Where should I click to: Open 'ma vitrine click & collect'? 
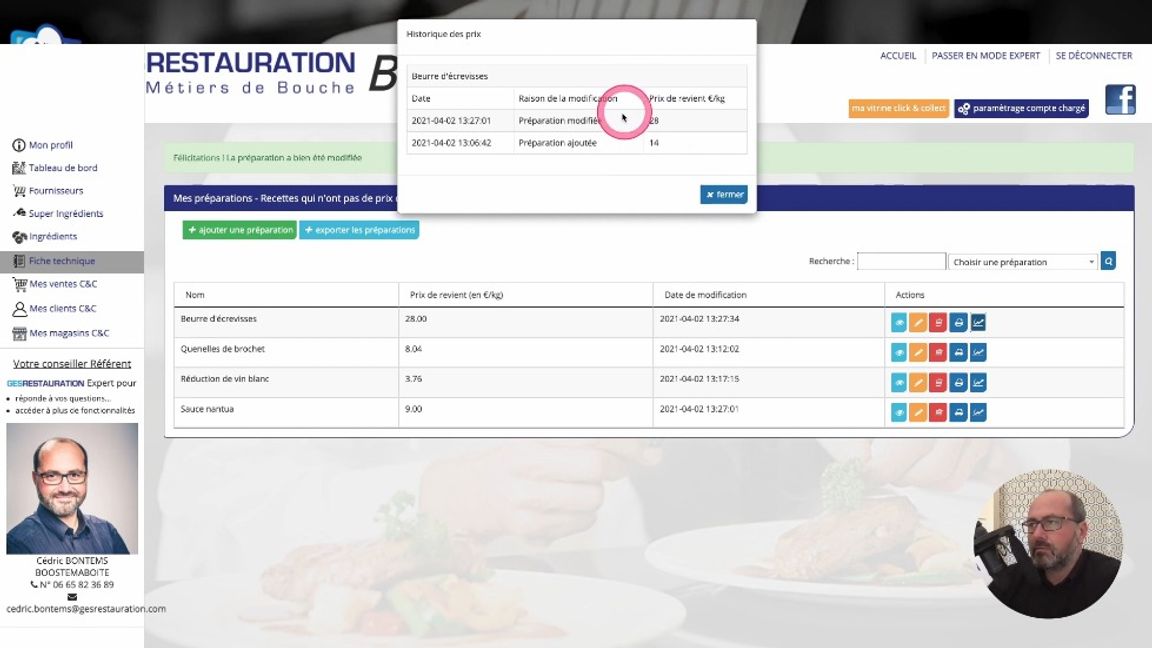tap(899, 108)
